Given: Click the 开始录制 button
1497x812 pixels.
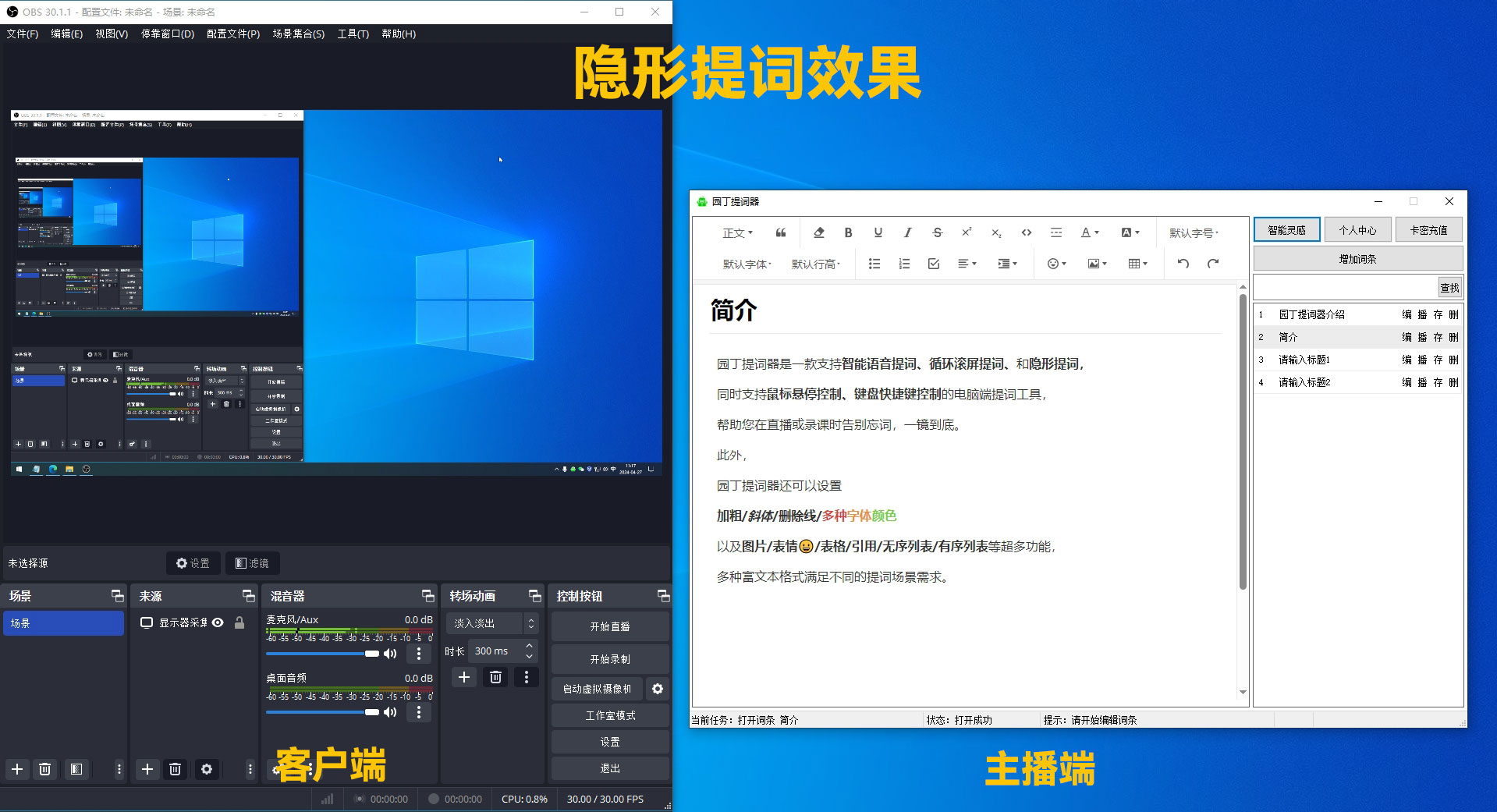Looking at the screenshot, I should [610, 659].
